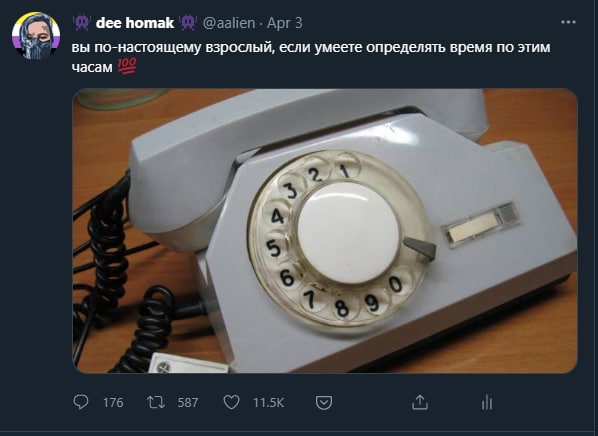Viewport: 598px width, 436px height.
Task: View tweet analytics bar-chart icon
Action: pyautogui.click(x=487, y=403)
